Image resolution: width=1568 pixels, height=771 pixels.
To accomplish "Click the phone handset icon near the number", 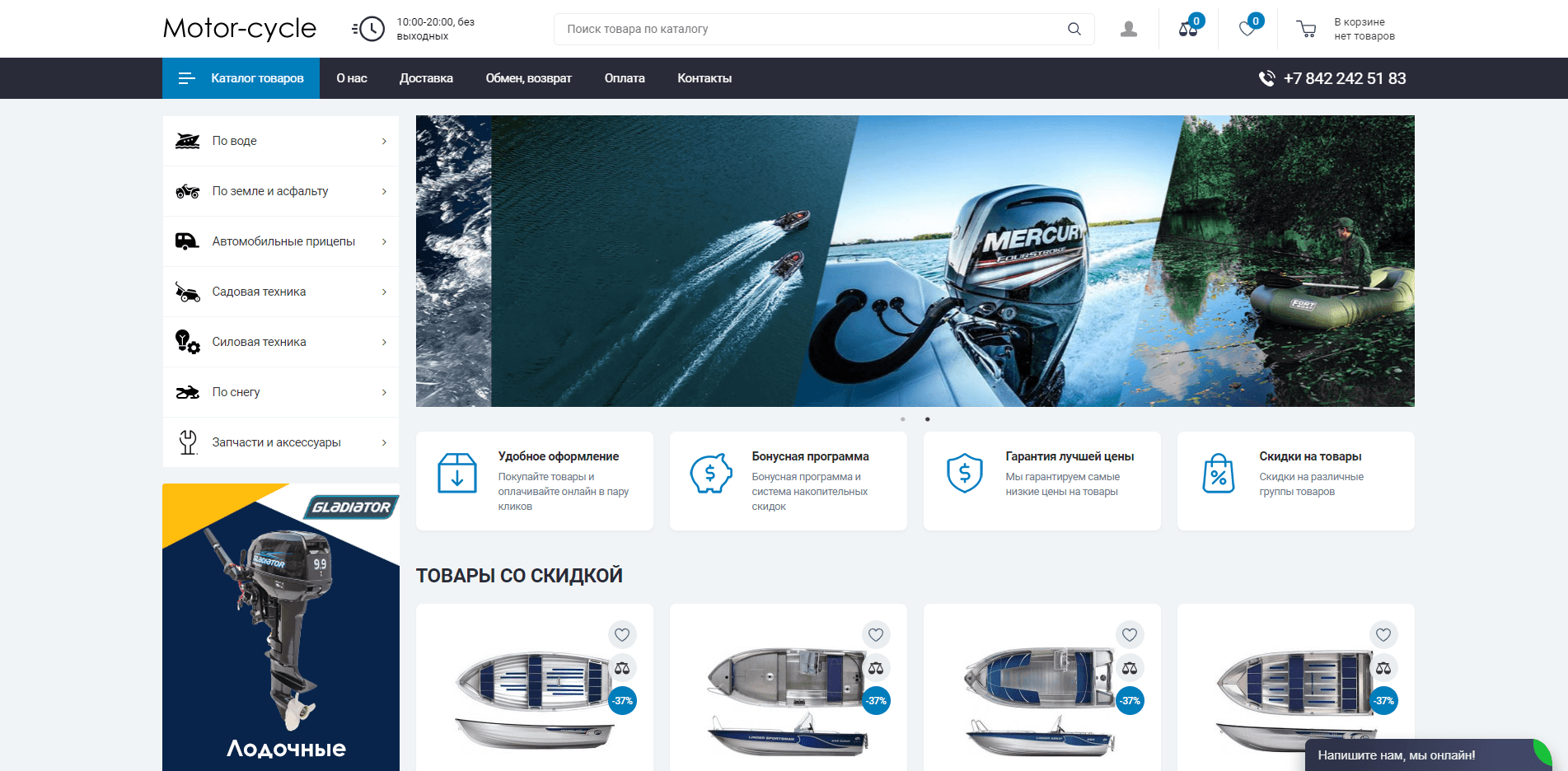I will [x=1265, y=78].
